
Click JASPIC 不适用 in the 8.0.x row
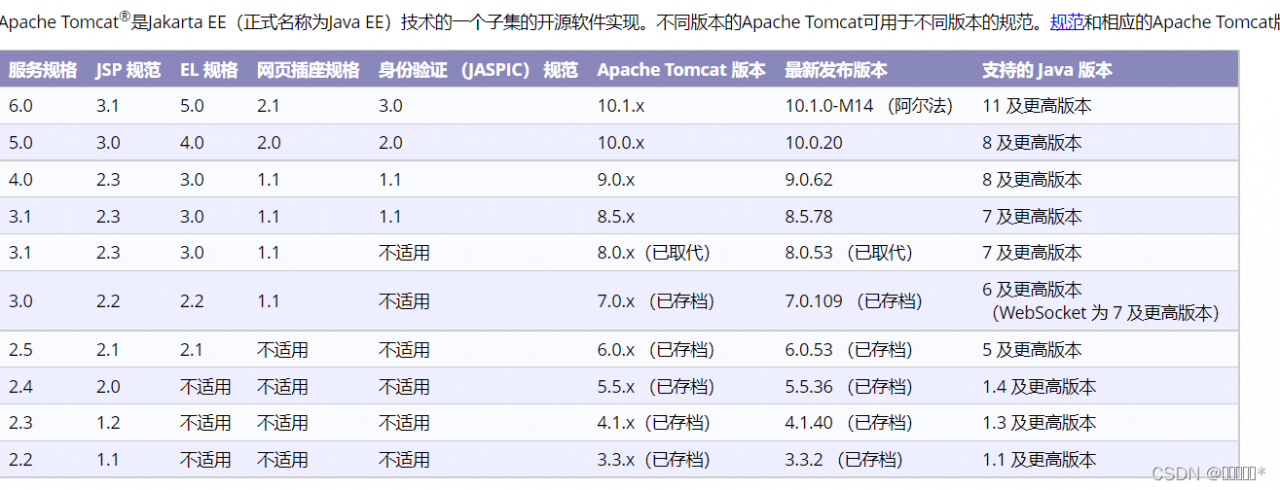point(405,253)
